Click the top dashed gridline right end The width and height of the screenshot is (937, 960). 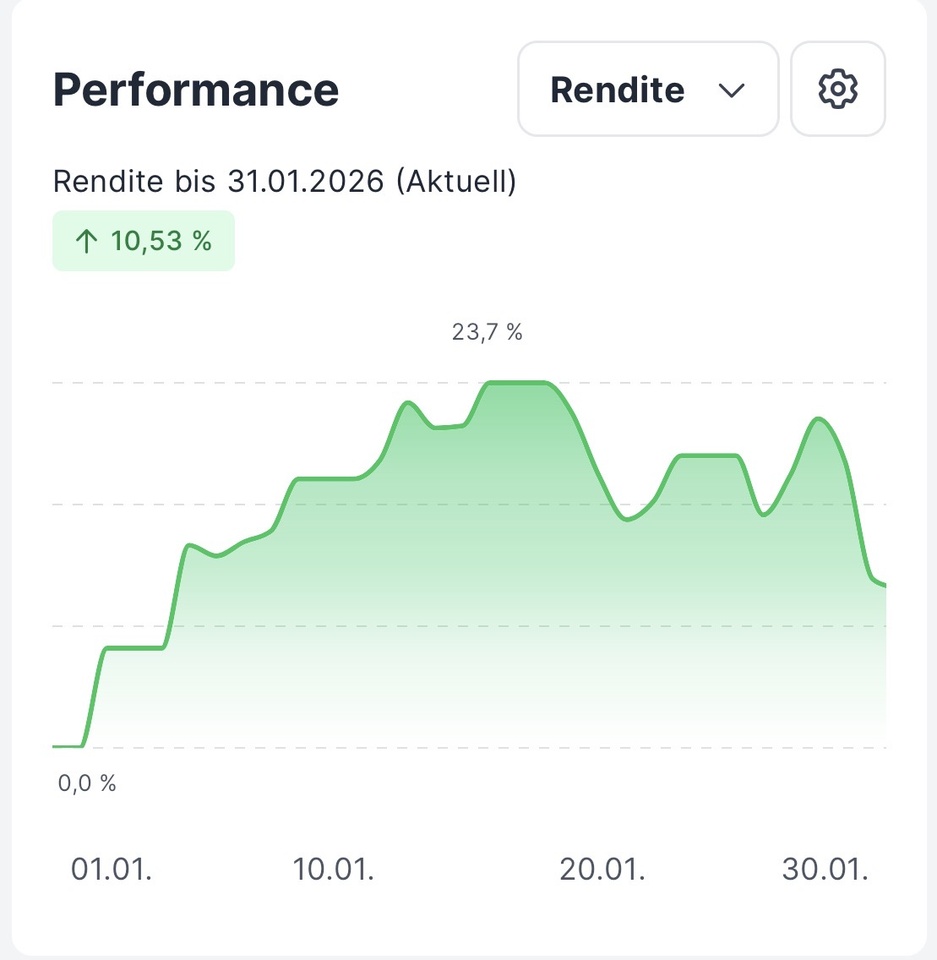[x=880, y=383]
